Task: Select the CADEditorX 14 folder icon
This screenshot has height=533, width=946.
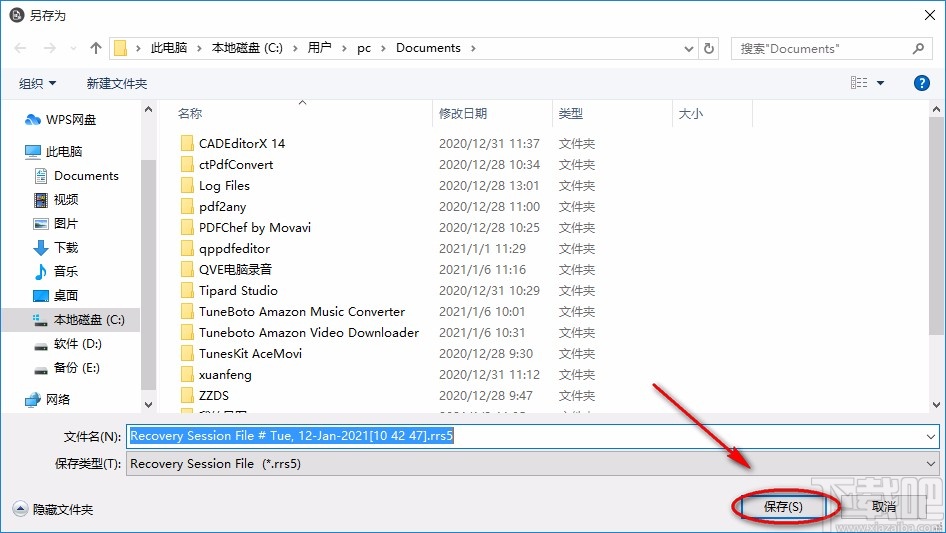Action: coord(187,144)
